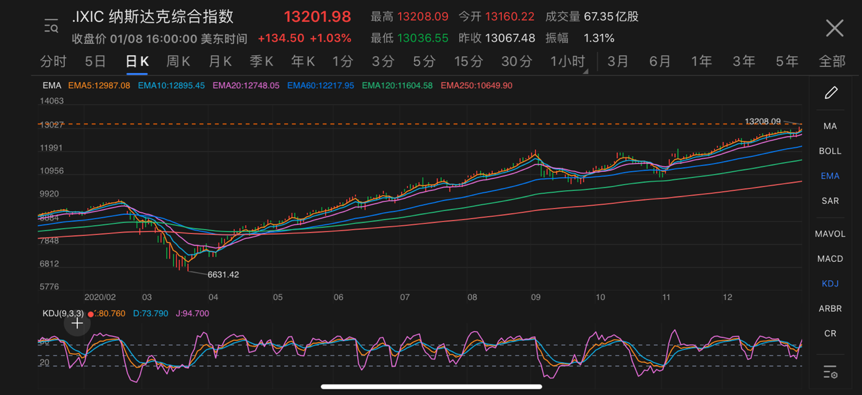Screen dimensions: 862x395
Task: Close the chart with the X icon
Action: pos(835,27)
